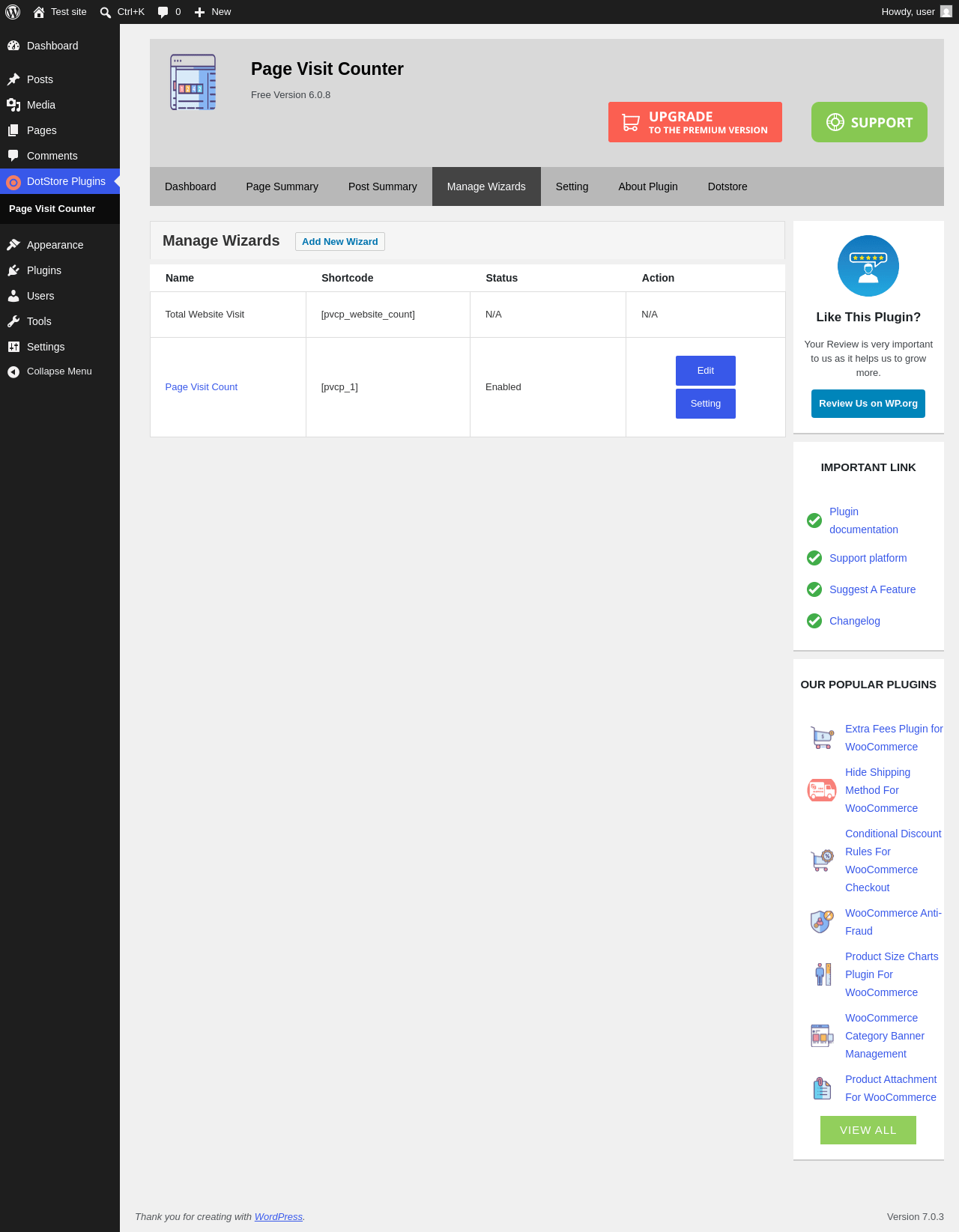
Task: Click the Conditional Discount Rules icon
Action: pyautogui.click(x=822, y=861)
